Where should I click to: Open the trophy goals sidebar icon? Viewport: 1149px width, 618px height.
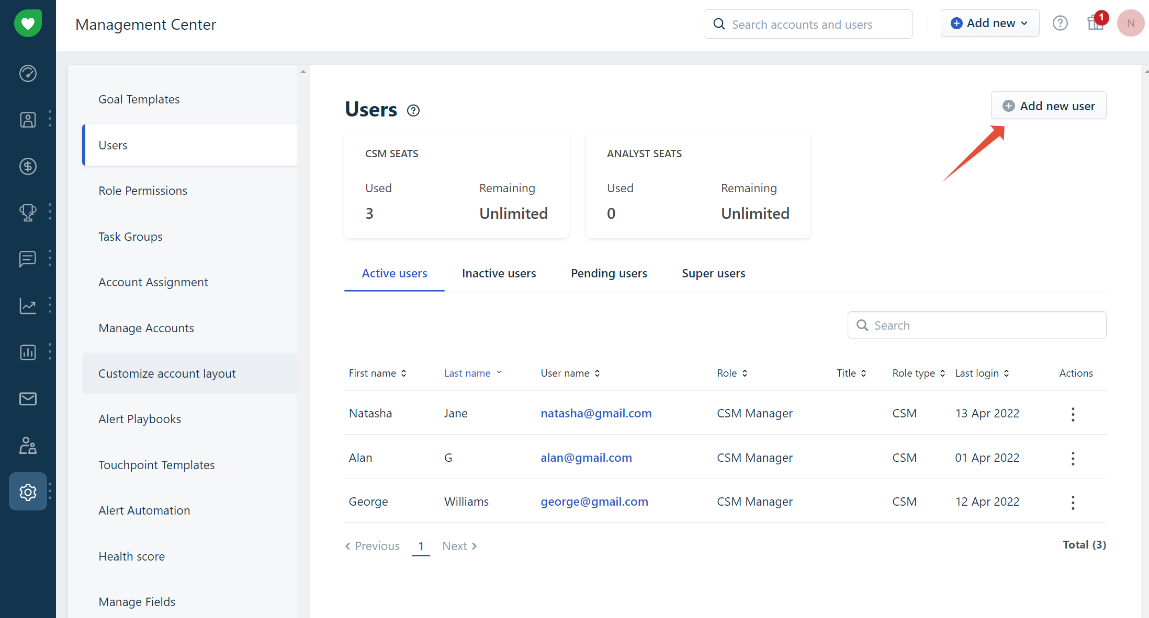coord(28,212)
